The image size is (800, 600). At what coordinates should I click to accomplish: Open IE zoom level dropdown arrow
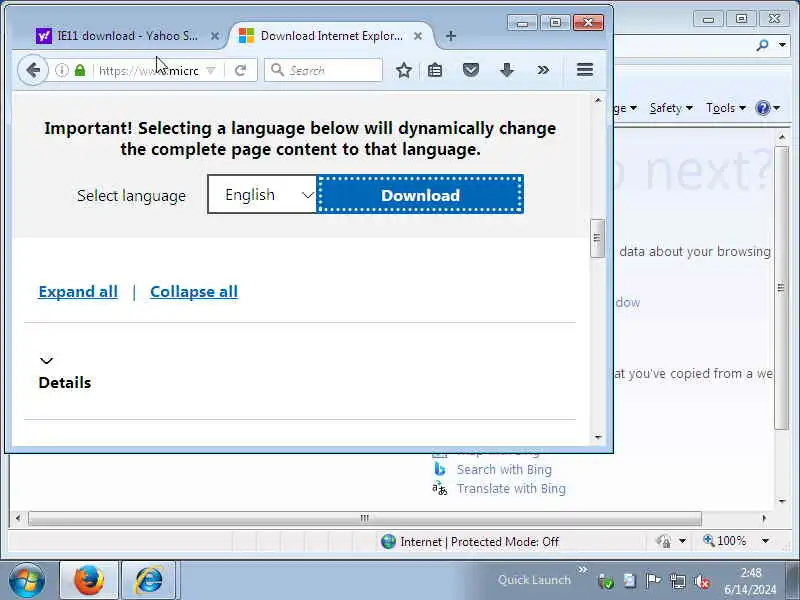coord(765,541)
